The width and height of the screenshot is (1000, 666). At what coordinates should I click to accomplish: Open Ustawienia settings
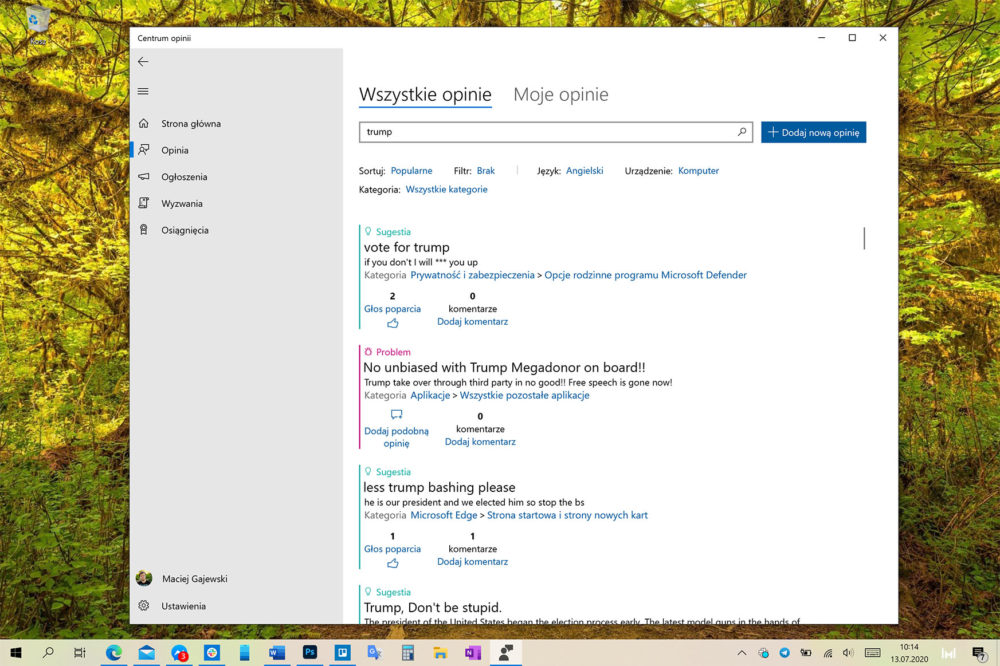pyautogui.click(x=183, y=606)
